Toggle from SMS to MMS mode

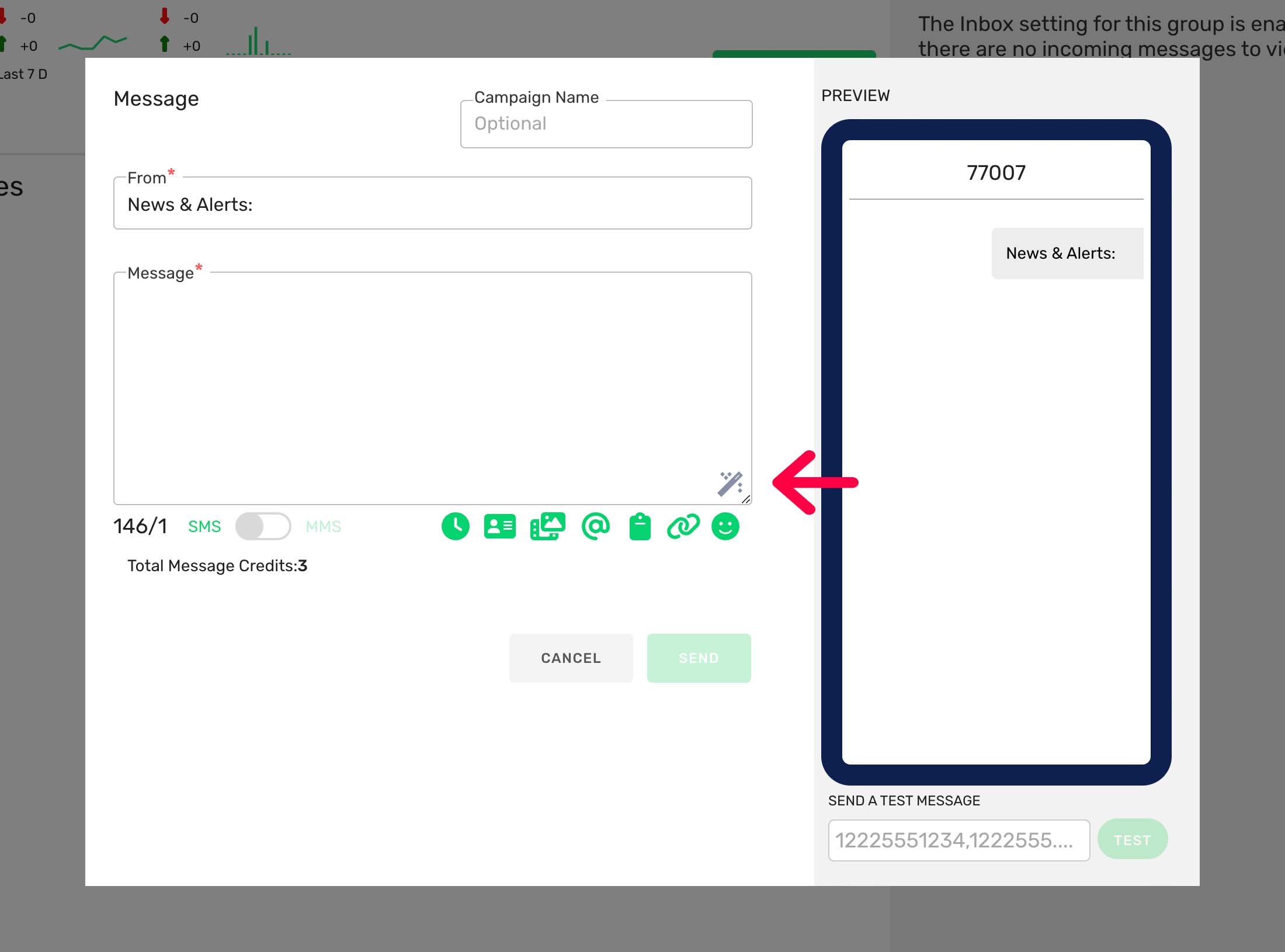click(263, 526)
